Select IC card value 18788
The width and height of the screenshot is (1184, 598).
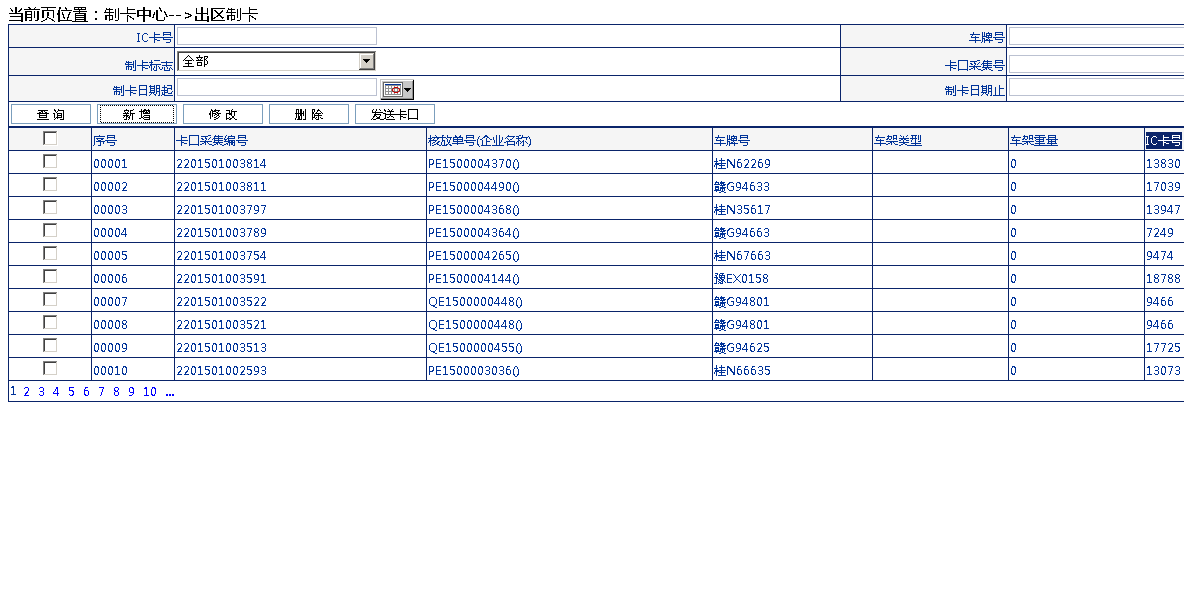point(1163,279)
